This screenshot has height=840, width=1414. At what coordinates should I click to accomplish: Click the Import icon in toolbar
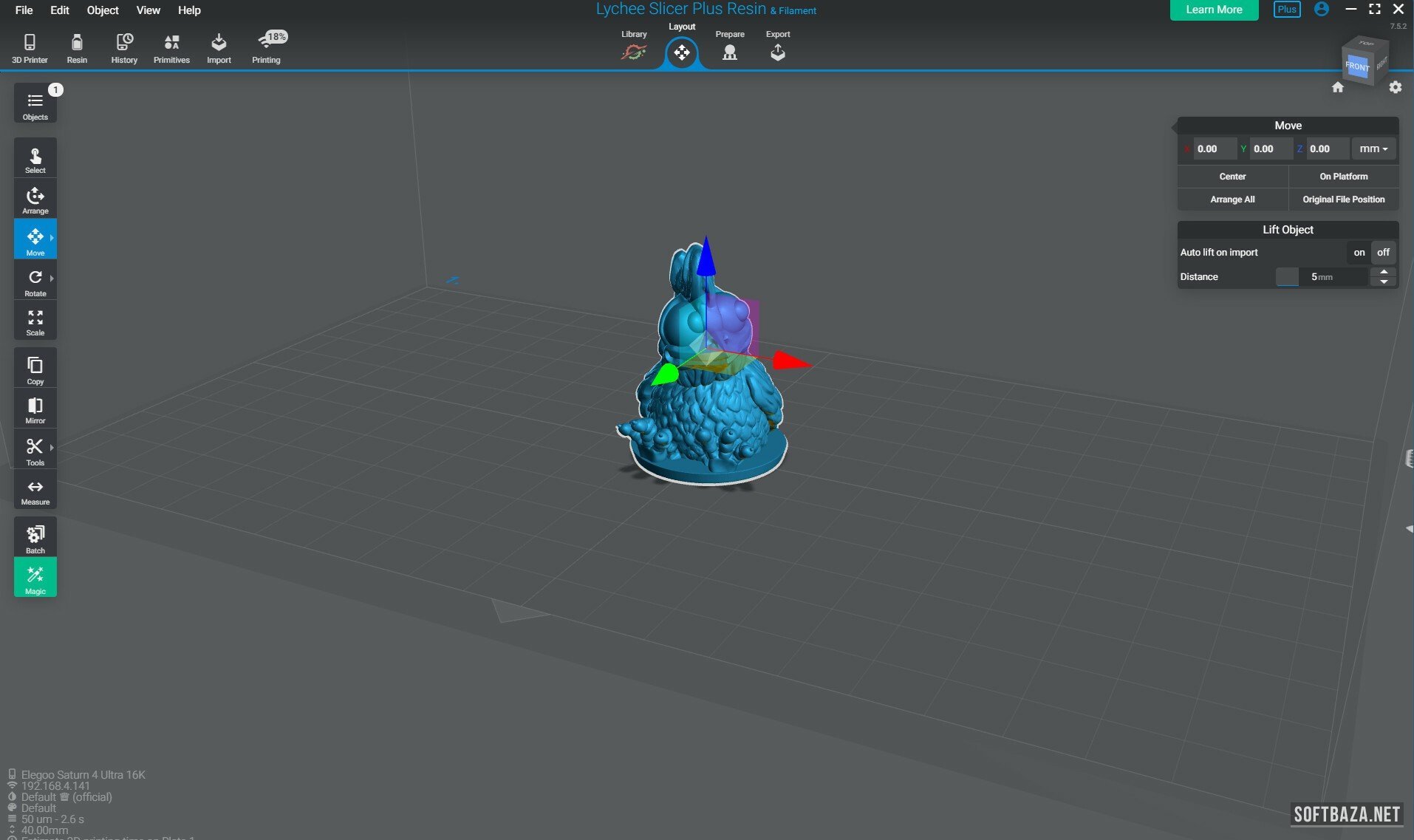click(219, 48)
